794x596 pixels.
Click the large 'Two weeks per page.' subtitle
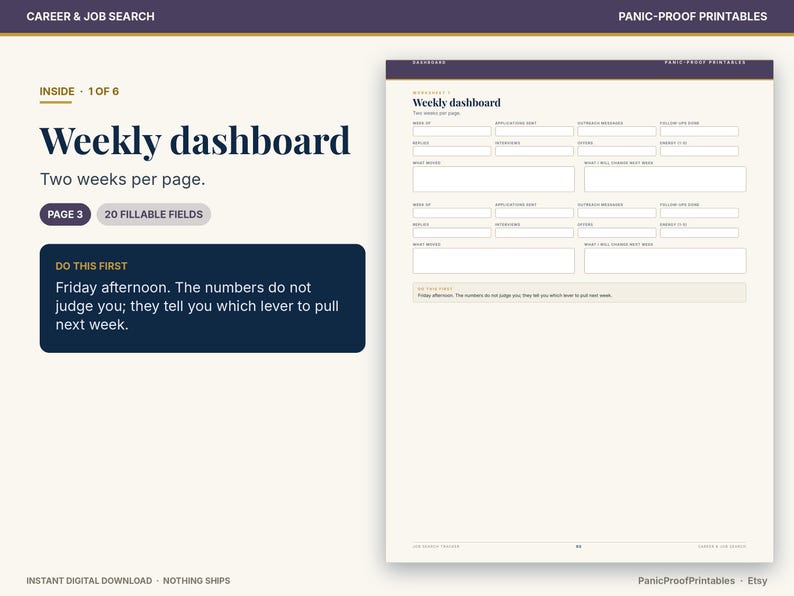(123, 179)
